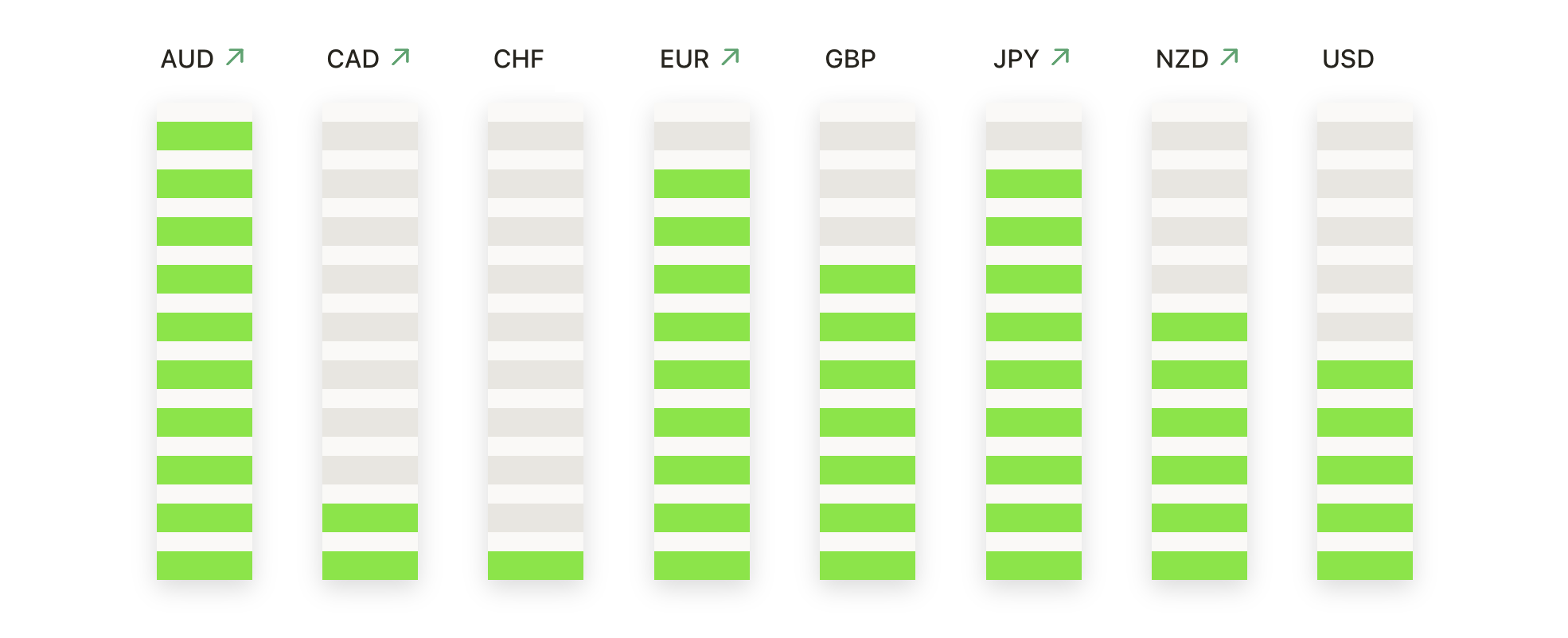Click the topmost green bar in GBP meter

(868, 279)
